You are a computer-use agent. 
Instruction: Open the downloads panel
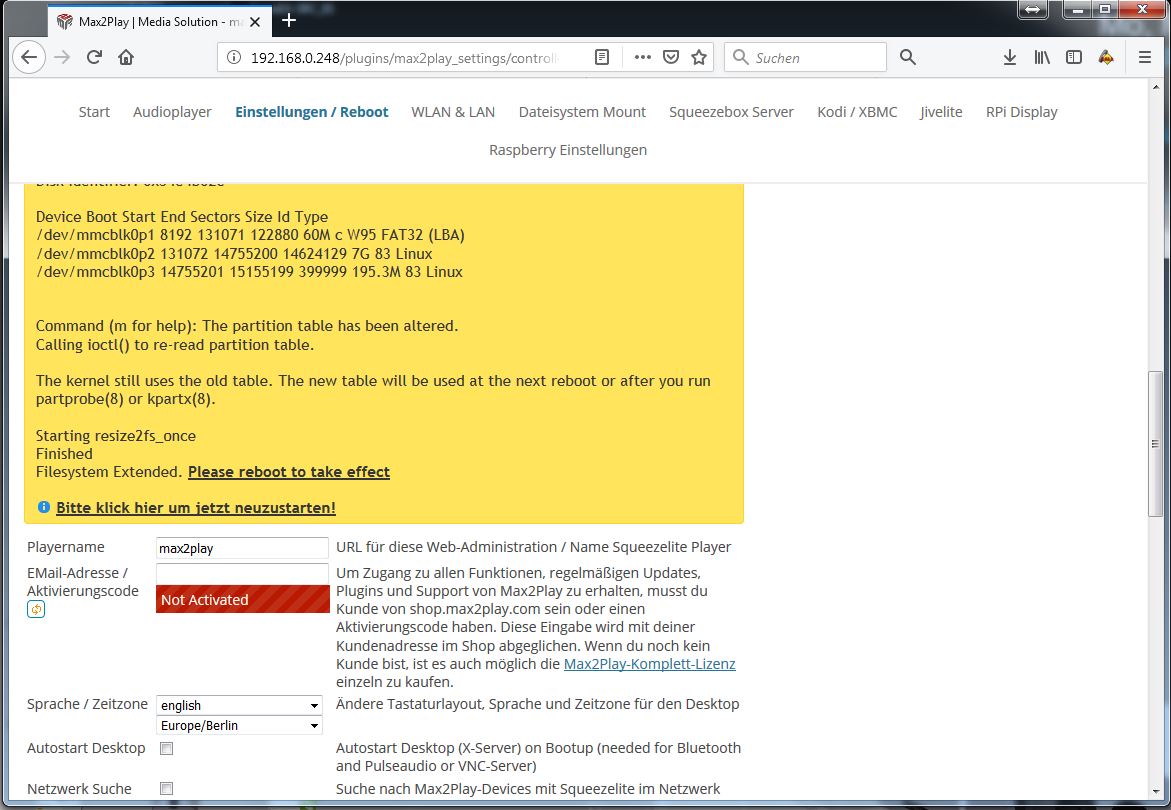(1010, 57)
